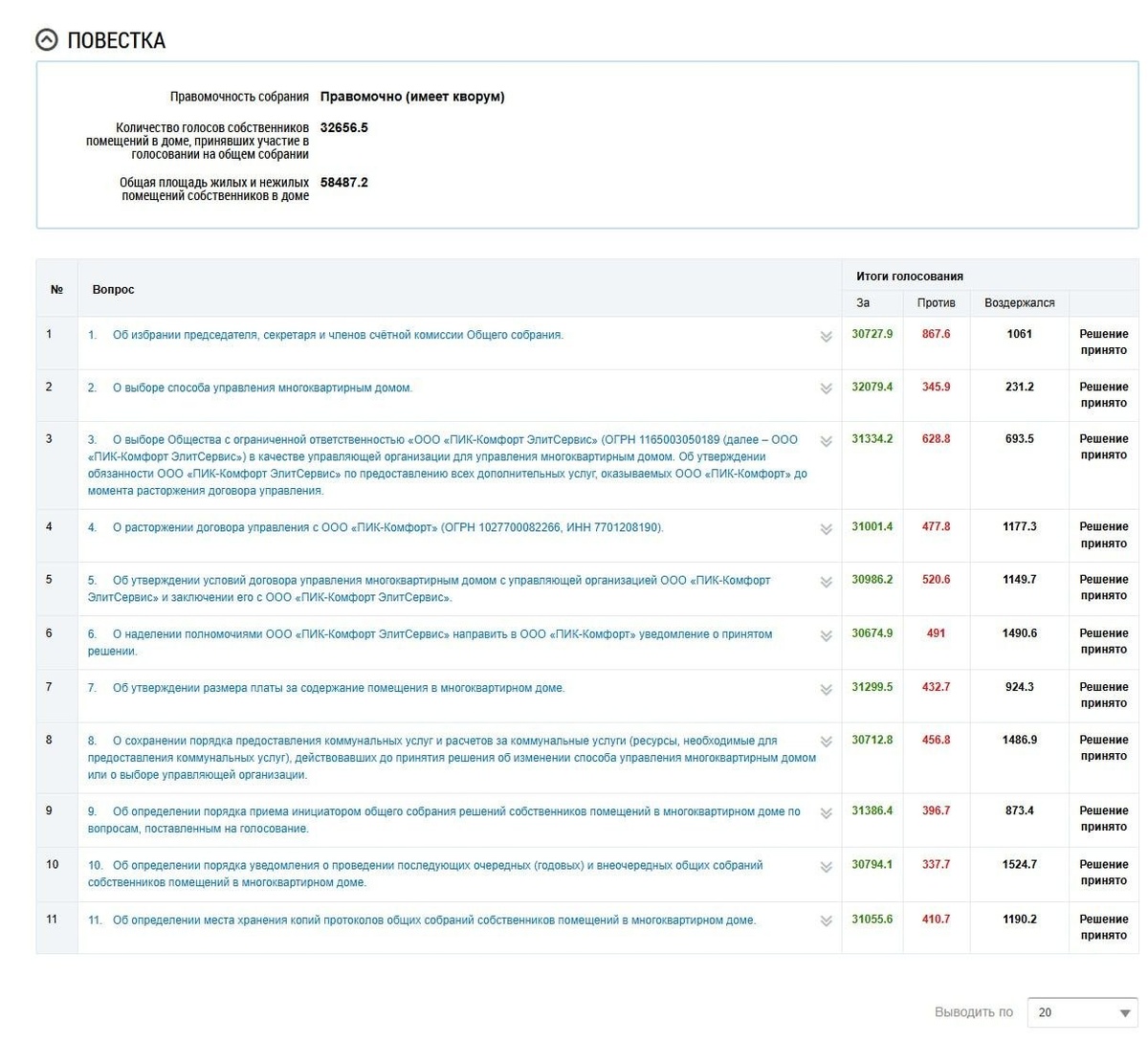This screenshot has width=1148, height=1042.
Task: Click double-chevron icon on question 5 row
Action: [826, 583]
